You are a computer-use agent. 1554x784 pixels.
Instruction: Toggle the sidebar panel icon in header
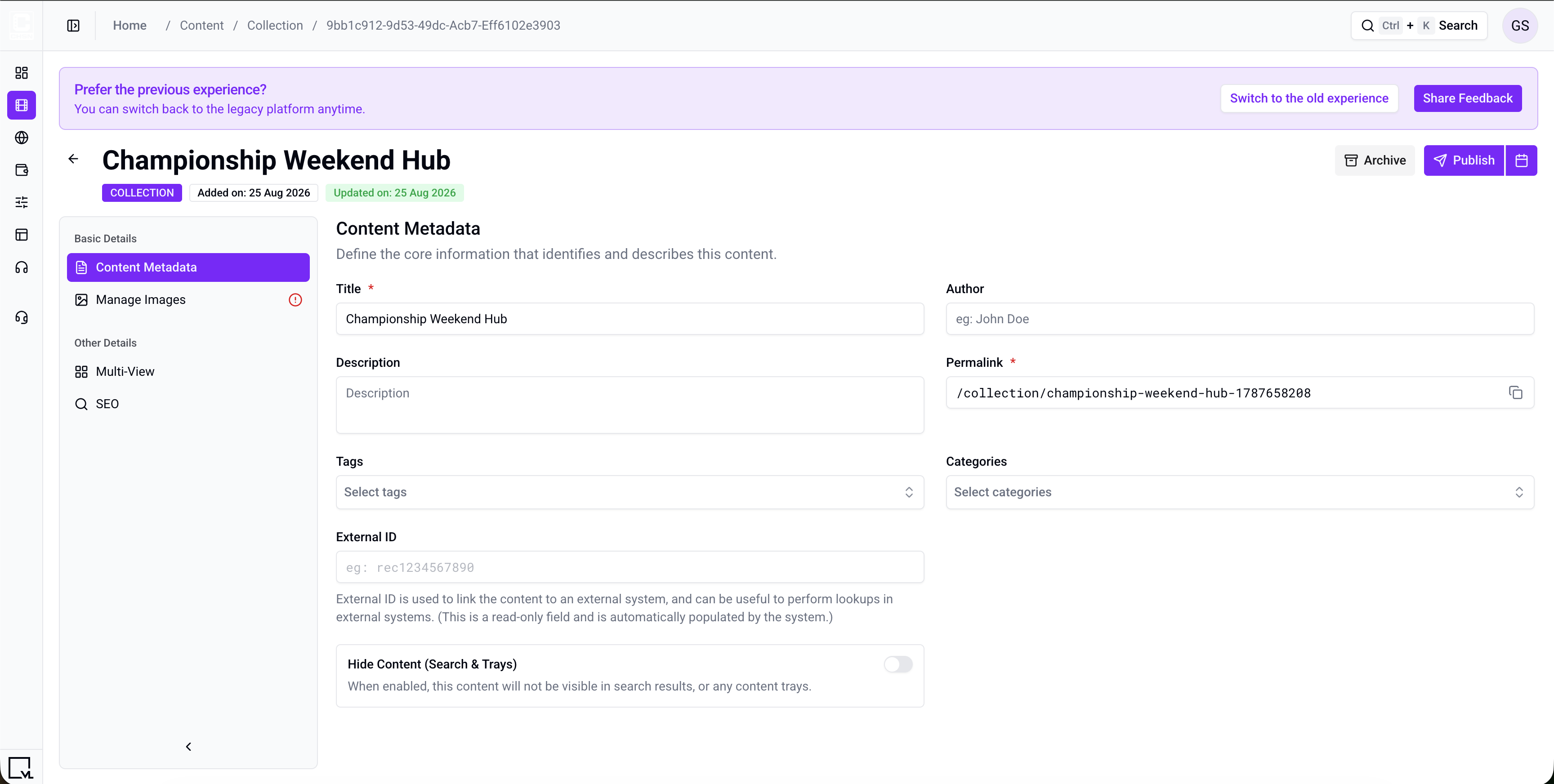[73, 25]
